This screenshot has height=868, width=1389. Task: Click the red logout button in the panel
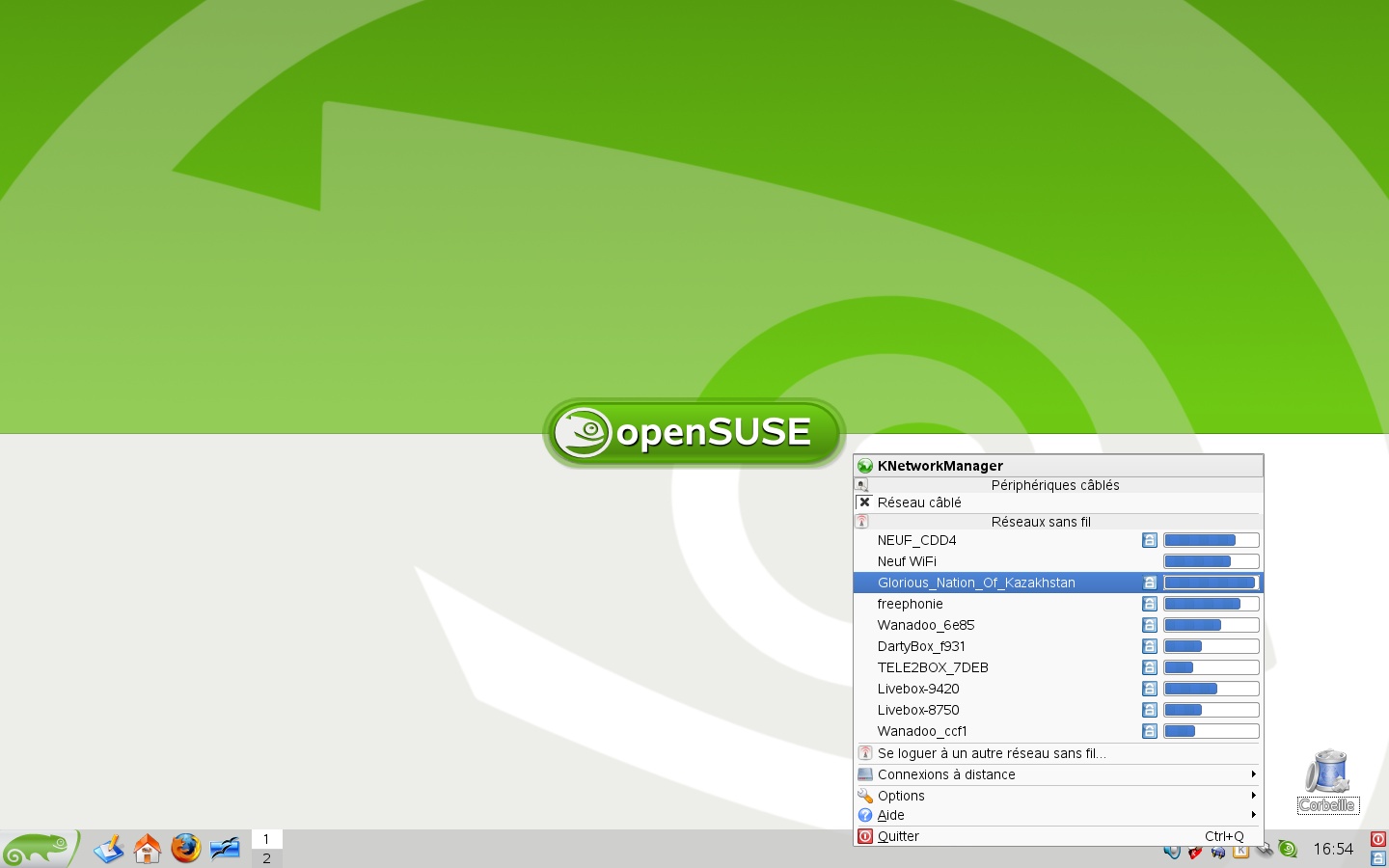pos(1378,839)
